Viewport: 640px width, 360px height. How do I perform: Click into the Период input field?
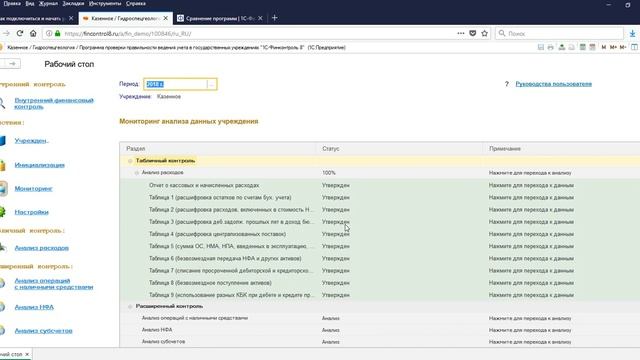[176, 84]
